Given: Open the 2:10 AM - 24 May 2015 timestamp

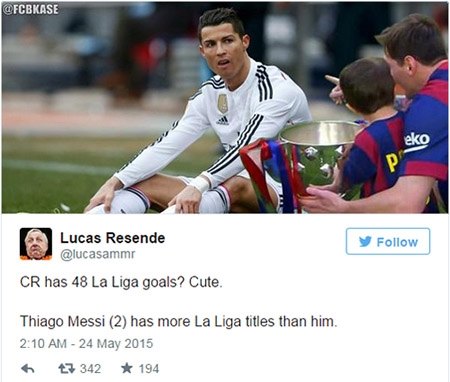Looking at the screenshot, I should [x=86, y=343].
